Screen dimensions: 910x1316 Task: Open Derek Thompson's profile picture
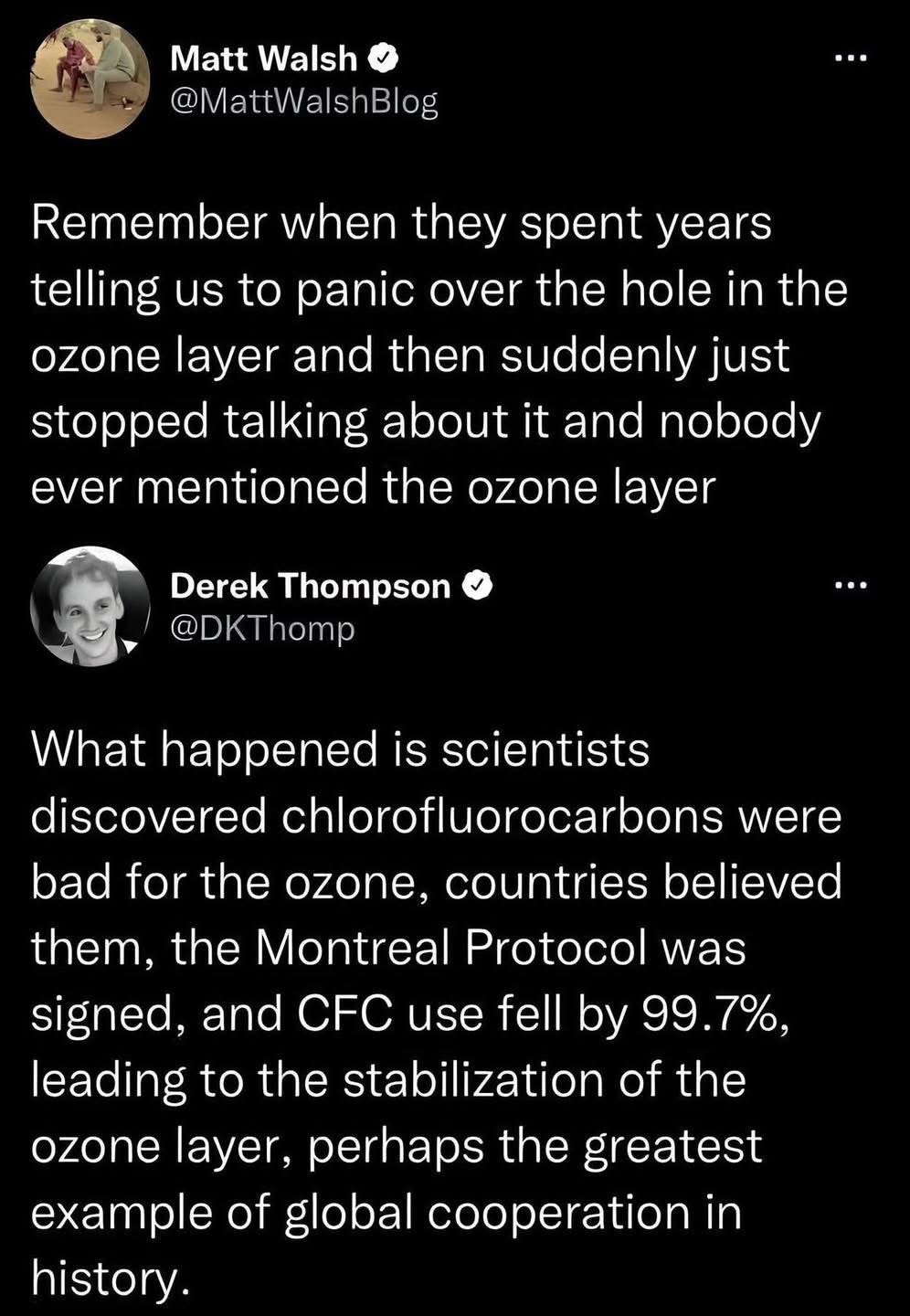tap(90, 607)
